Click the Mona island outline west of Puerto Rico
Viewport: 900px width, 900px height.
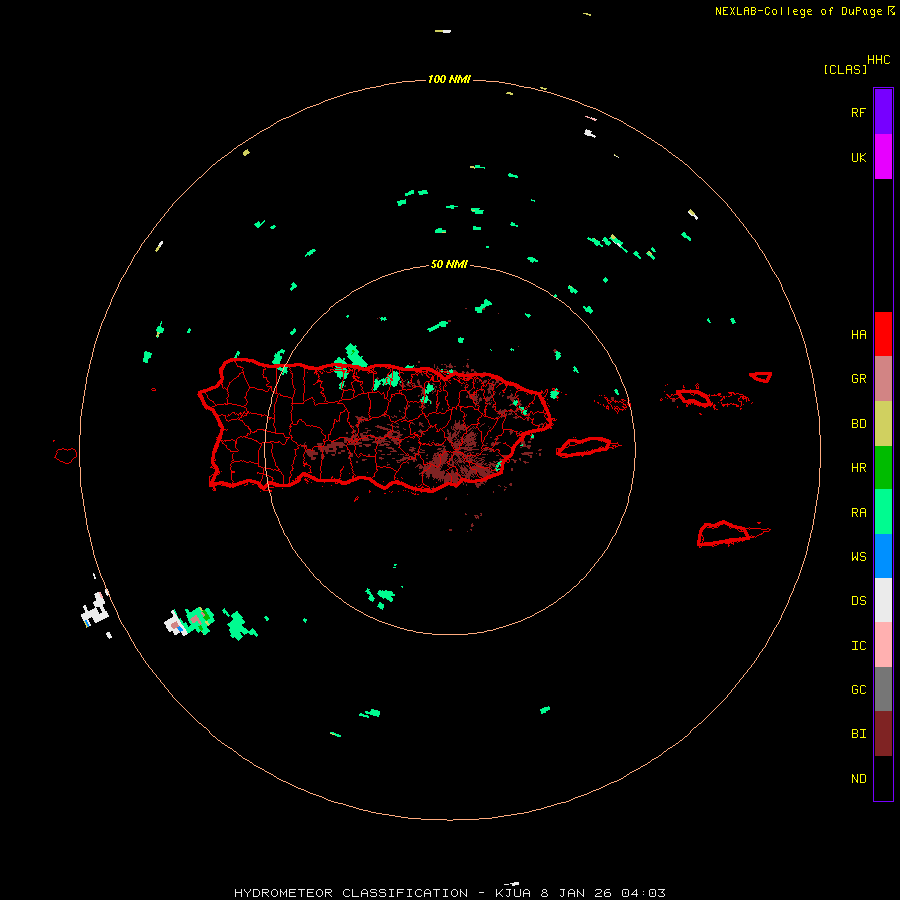[x=66, y=456]
